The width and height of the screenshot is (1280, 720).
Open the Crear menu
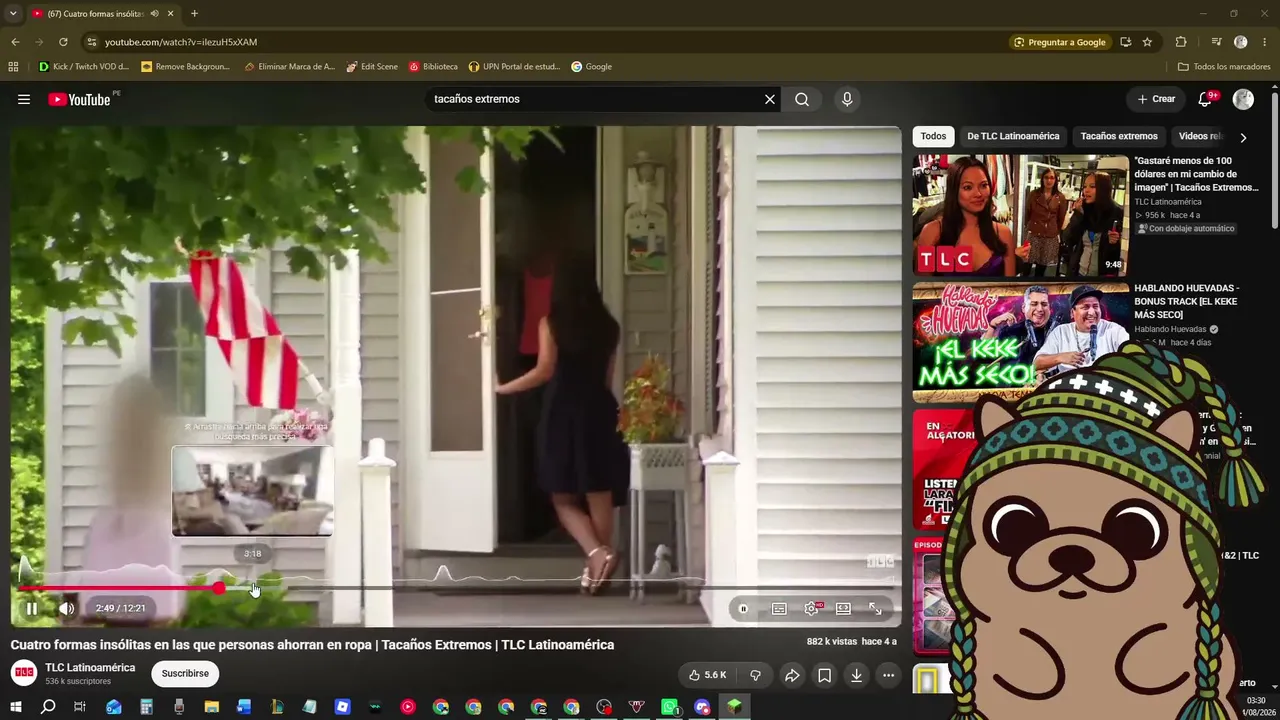(x=1156, y=99)
